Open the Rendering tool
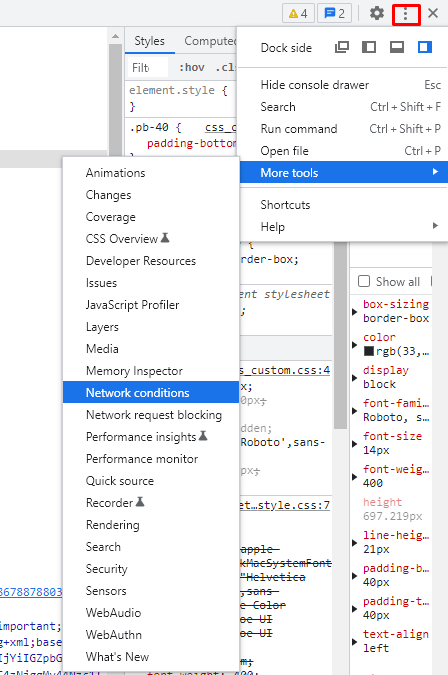Image resolution: width=448 pixels, height=675 pixels. coord(151,525)
